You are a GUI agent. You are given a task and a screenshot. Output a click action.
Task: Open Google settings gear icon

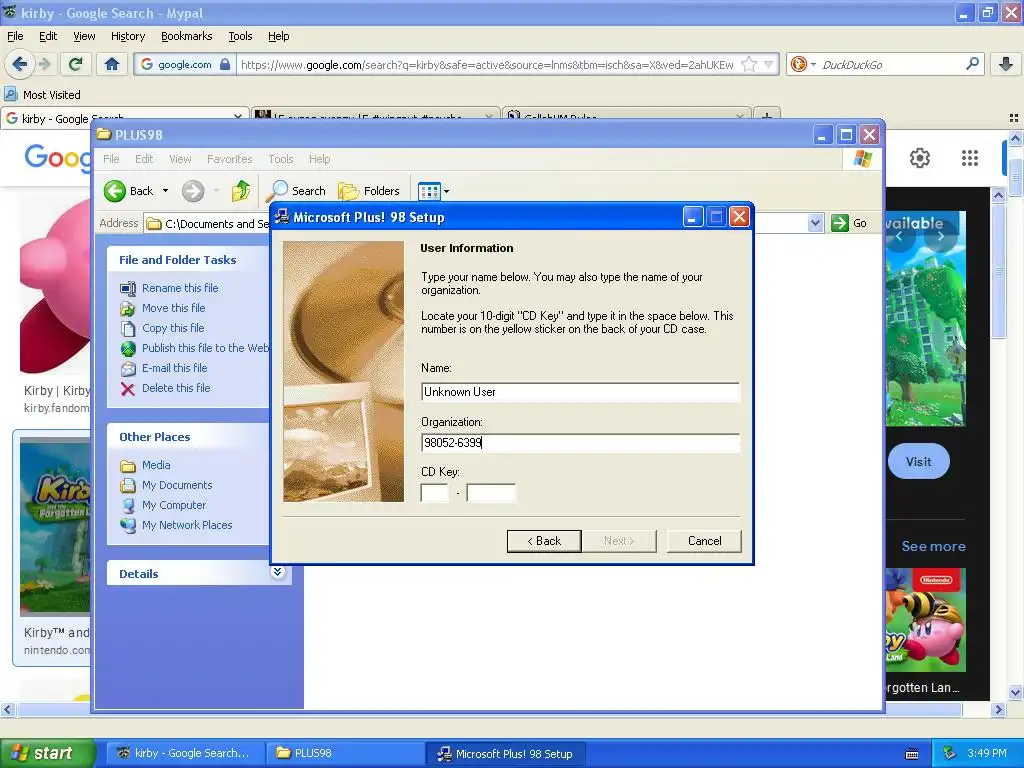[920, 158]
